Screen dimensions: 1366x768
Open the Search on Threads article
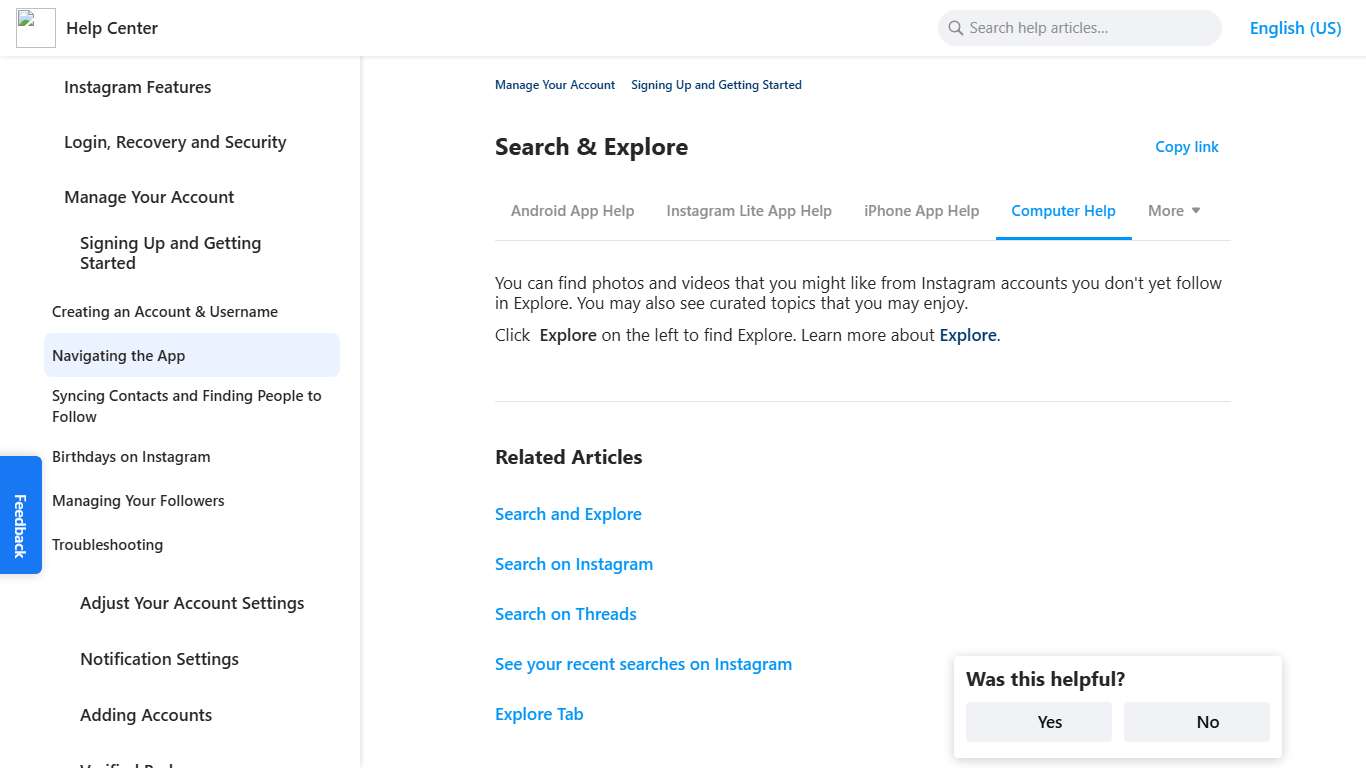point(565,614)
